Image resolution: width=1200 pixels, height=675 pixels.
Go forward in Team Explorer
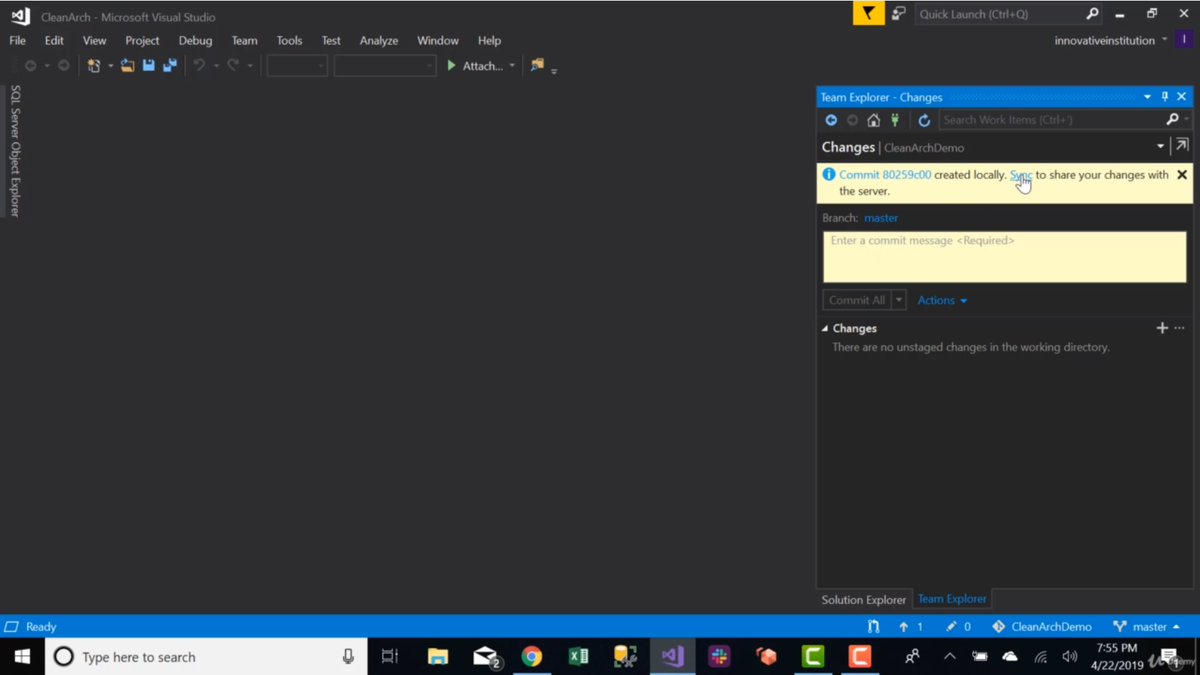852,120
